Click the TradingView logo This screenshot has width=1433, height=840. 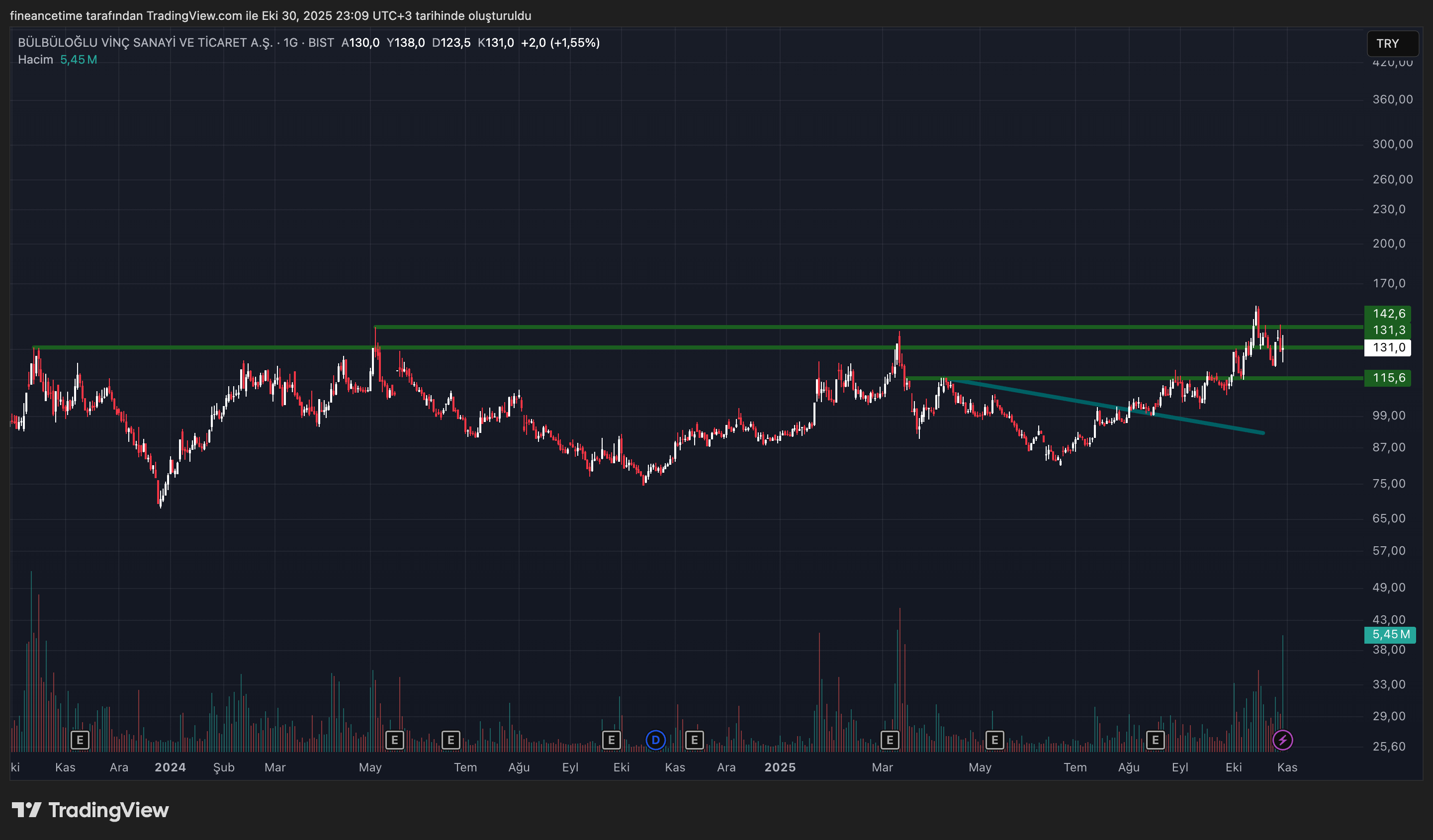[x=90, y=810]
